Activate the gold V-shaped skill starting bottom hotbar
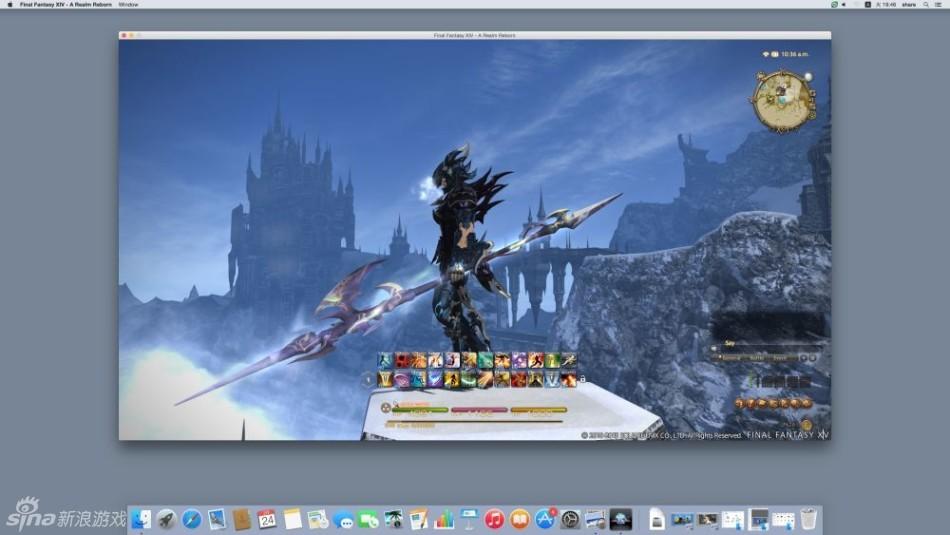This screenshot has width=950, height=535. [385, 379]
